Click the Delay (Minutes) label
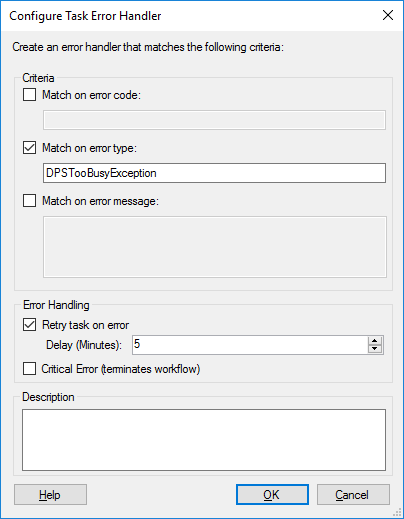The width and height of the screenshot is (404, 519). coord(84,345)
